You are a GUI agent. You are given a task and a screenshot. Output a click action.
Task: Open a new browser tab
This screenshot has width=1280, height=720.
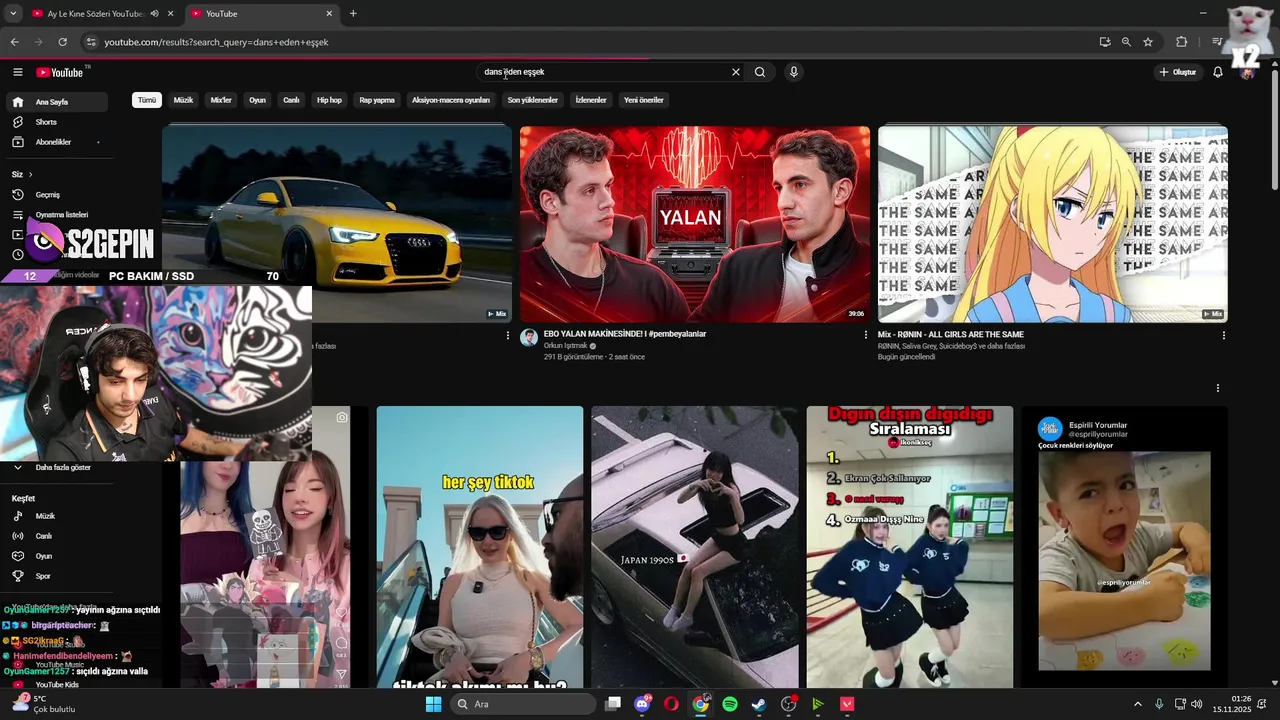pos(353,14)
